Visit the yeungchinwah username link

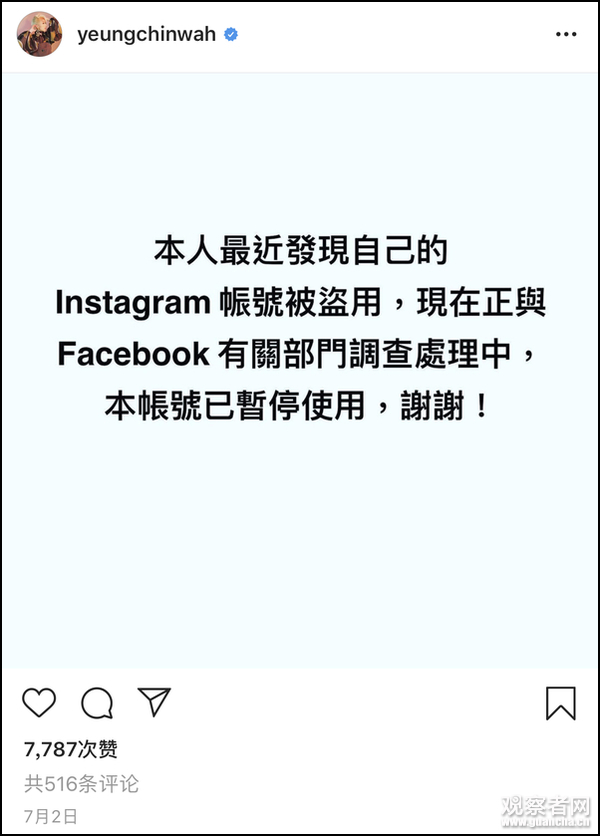[147, 35]
